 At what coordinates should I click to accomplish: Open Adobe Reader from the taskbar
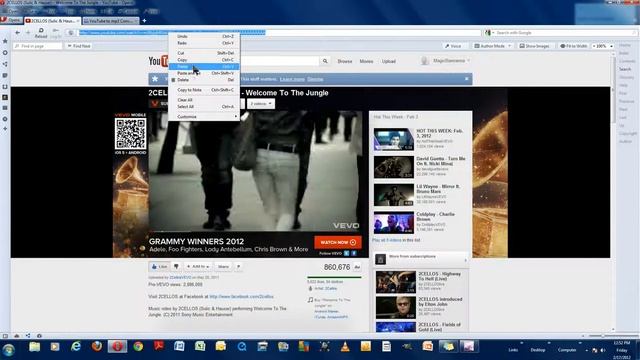click(x=159, y=347)
